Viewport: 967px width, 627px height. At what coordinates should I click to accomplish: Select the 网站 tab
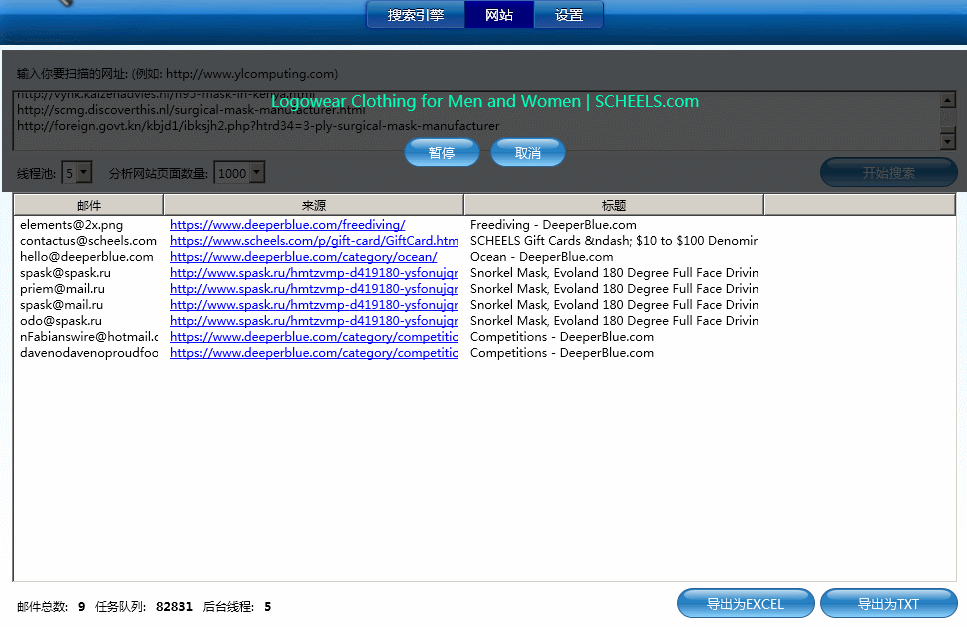tap(498, 15)
